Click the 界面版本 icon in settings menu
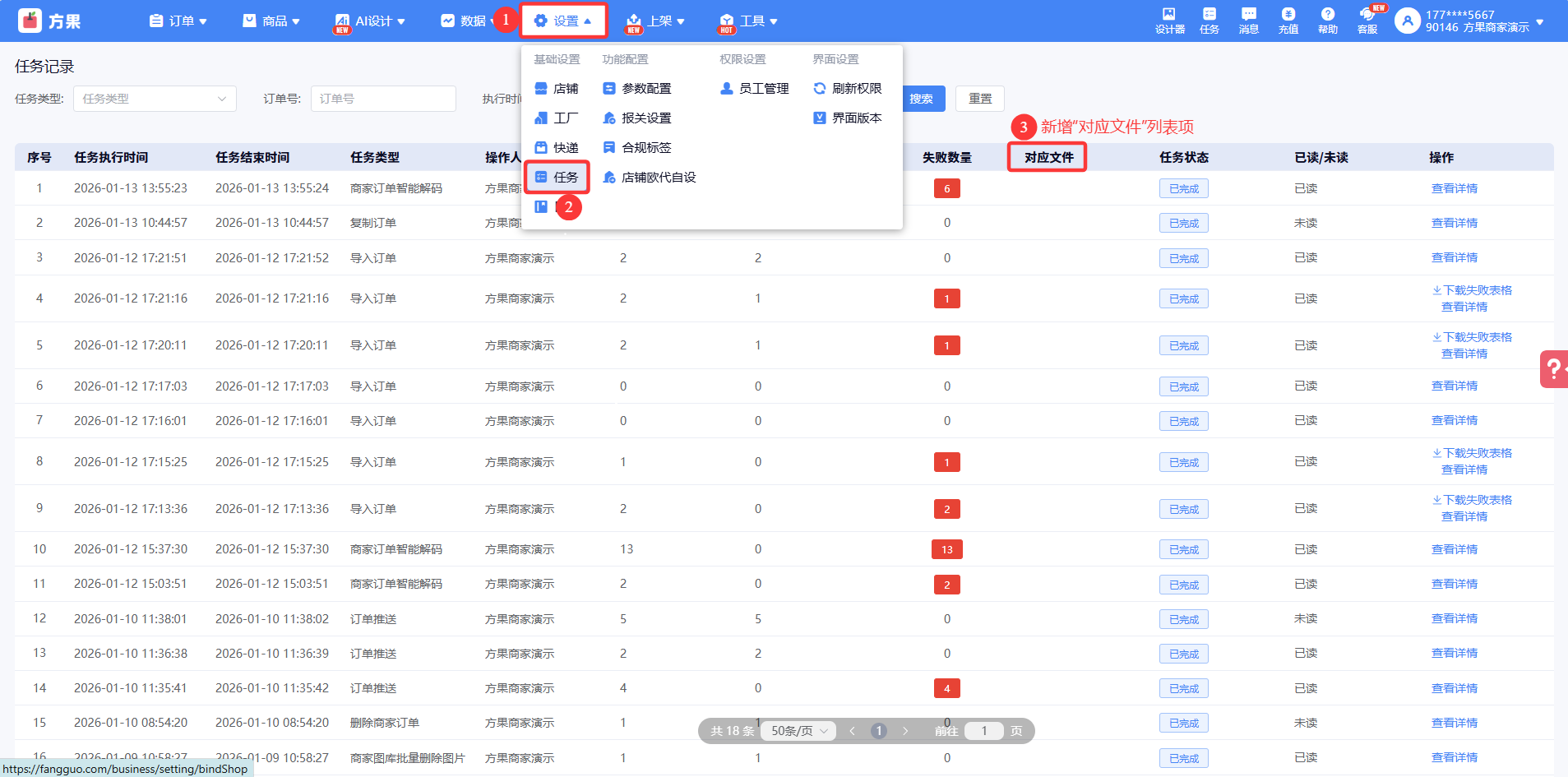1568x777 pixels. tap(820, 118)
